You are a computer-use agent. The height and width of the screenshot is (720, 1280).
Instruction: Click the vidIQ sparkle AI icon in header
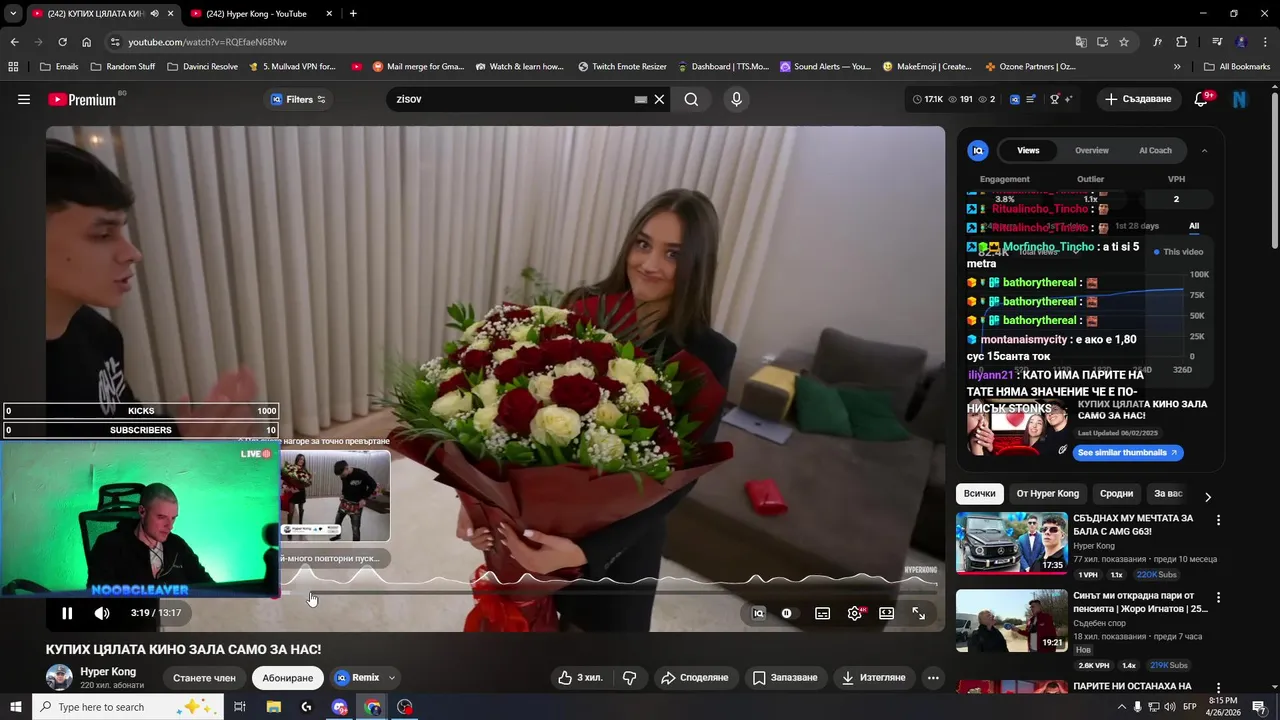(x=1069, y=99)
